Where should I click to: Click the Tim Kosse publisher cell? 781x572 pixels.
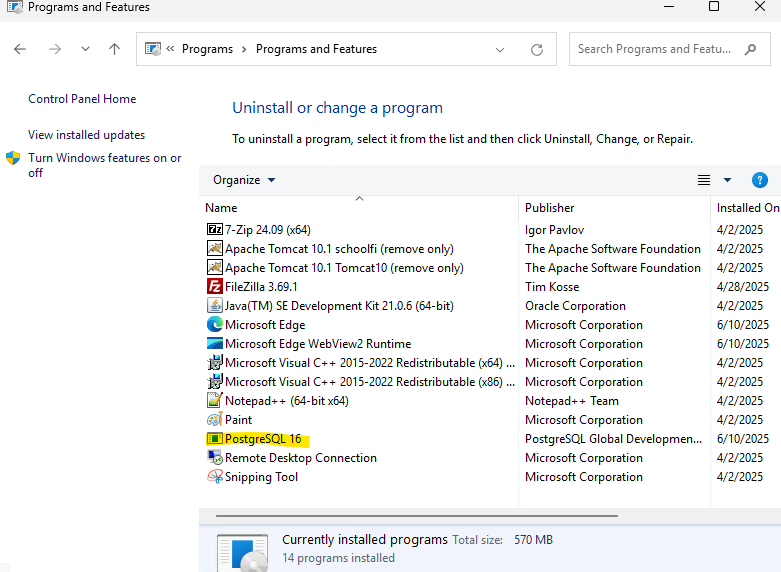point(552,286)
